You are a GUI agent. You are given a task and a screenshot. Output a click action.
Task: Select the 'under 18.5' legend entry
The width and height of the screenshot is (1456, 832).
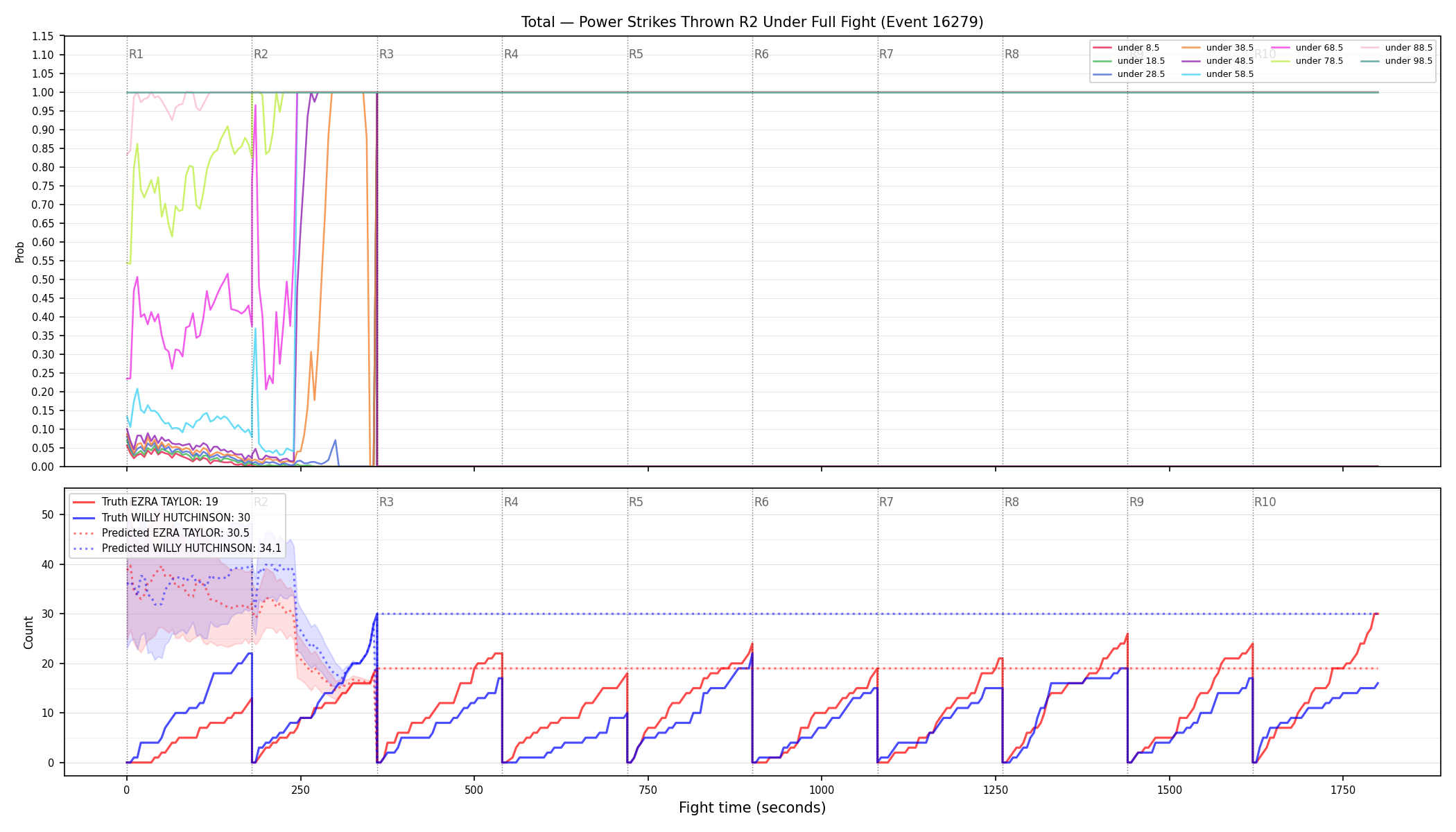1129,61
